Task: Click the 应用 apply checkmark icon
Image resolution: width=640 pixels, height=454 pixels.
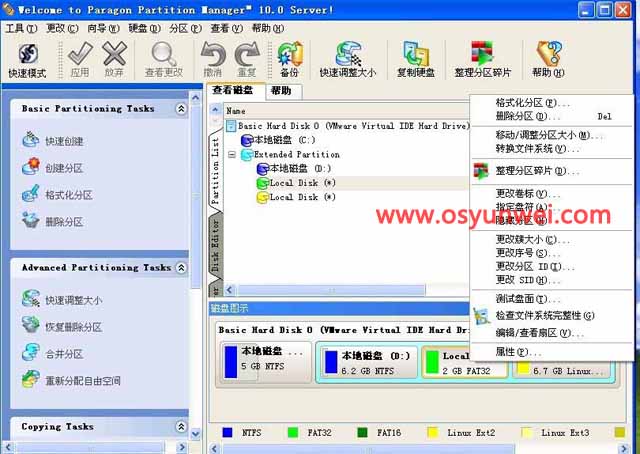Action: click(x=80, y=54)
